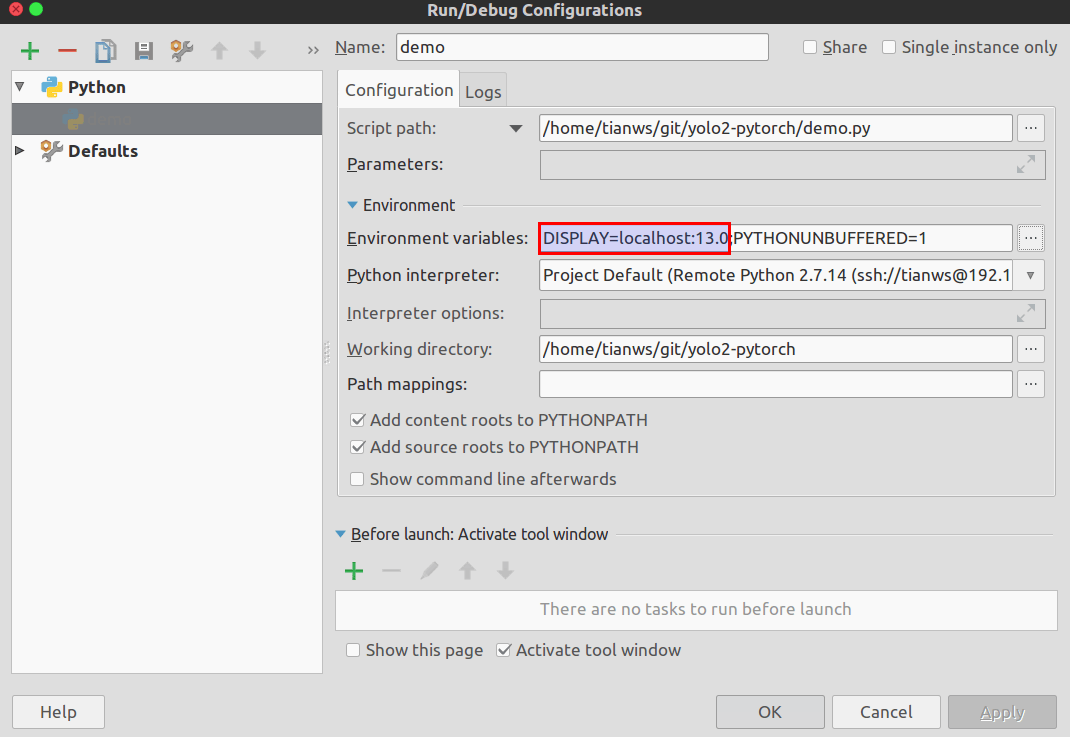The width and height of the screenshot is (1070, 737).
Task: Collapse the Environment section
Action: click(x=352, y=205)
